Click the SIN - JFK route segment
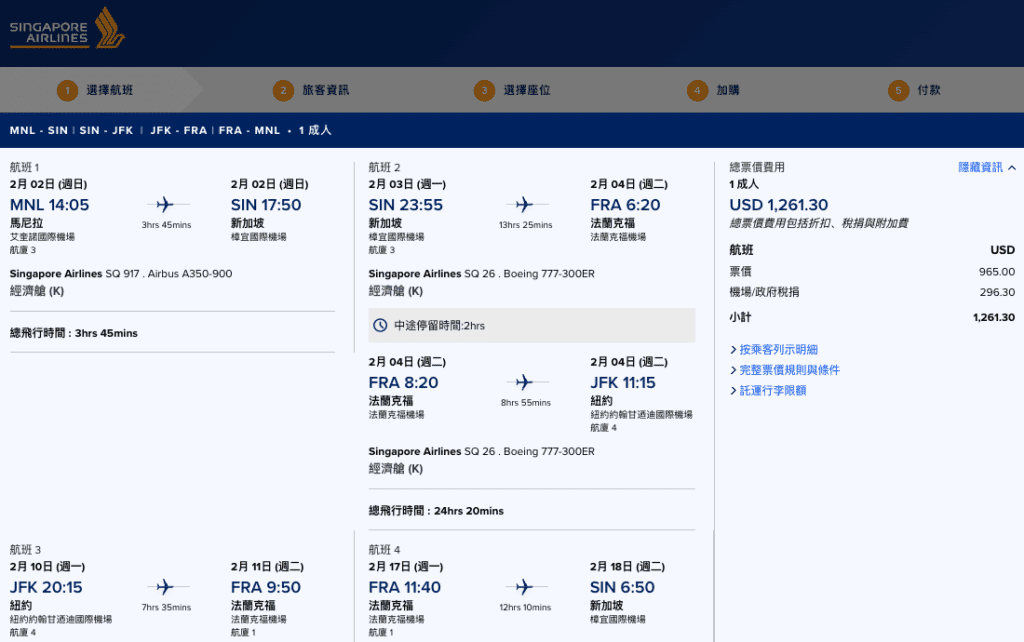1024x642 pixels. pos(106,130)
